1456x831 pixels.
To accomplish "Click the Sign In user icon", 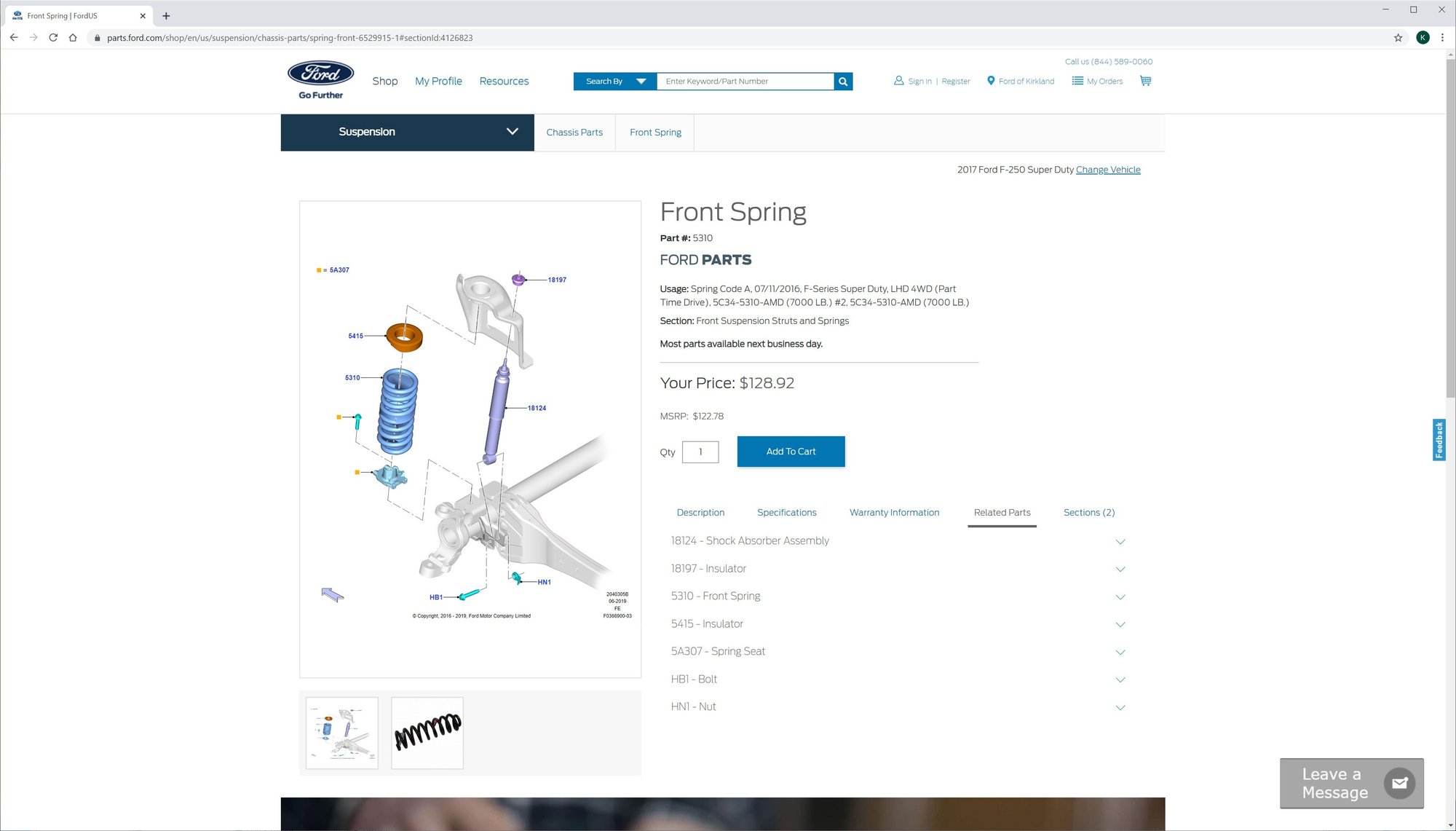I will coord(898,81).
